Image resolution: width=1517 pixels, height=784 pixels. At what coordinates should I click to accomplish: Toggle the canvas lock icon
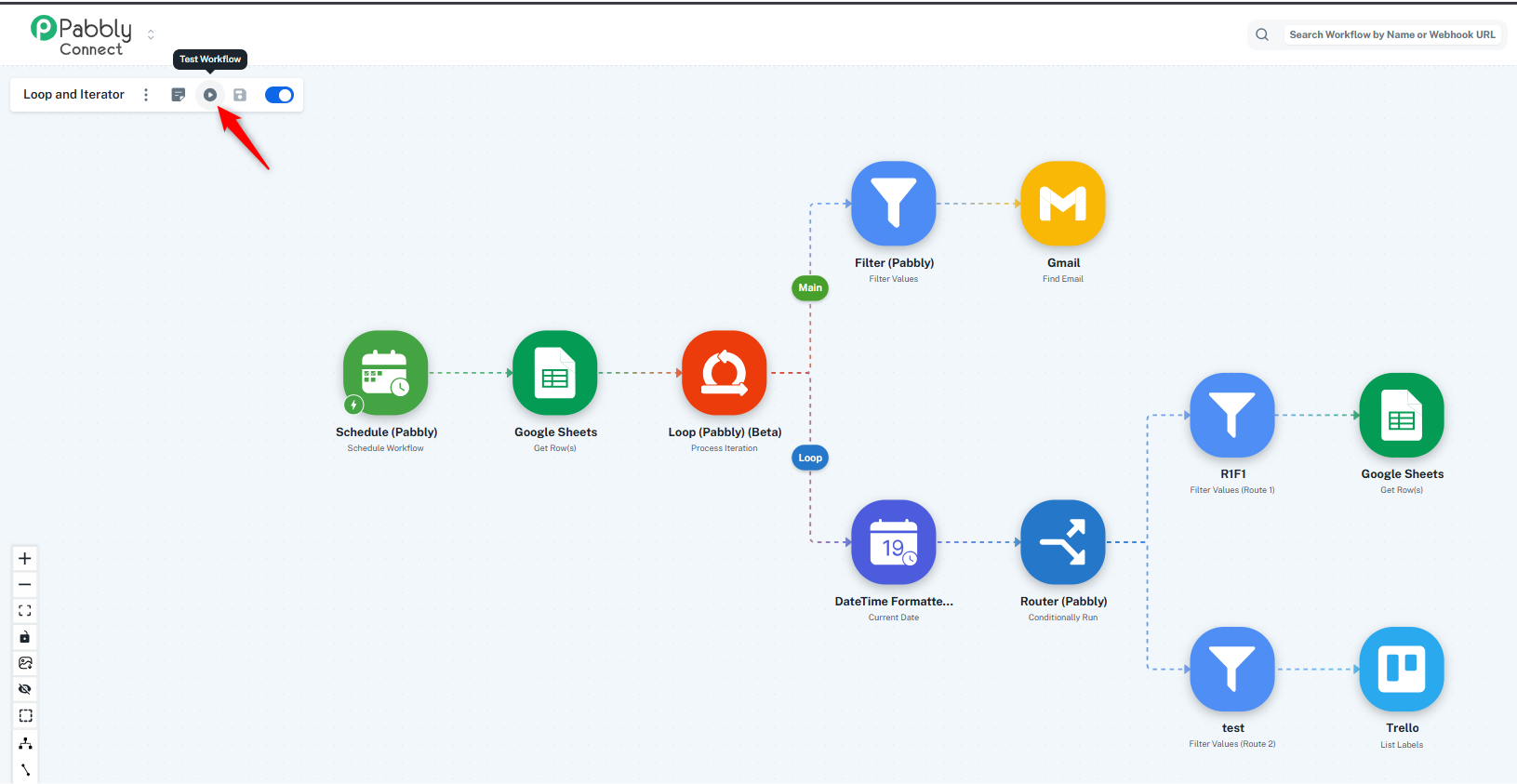(25, 637)
